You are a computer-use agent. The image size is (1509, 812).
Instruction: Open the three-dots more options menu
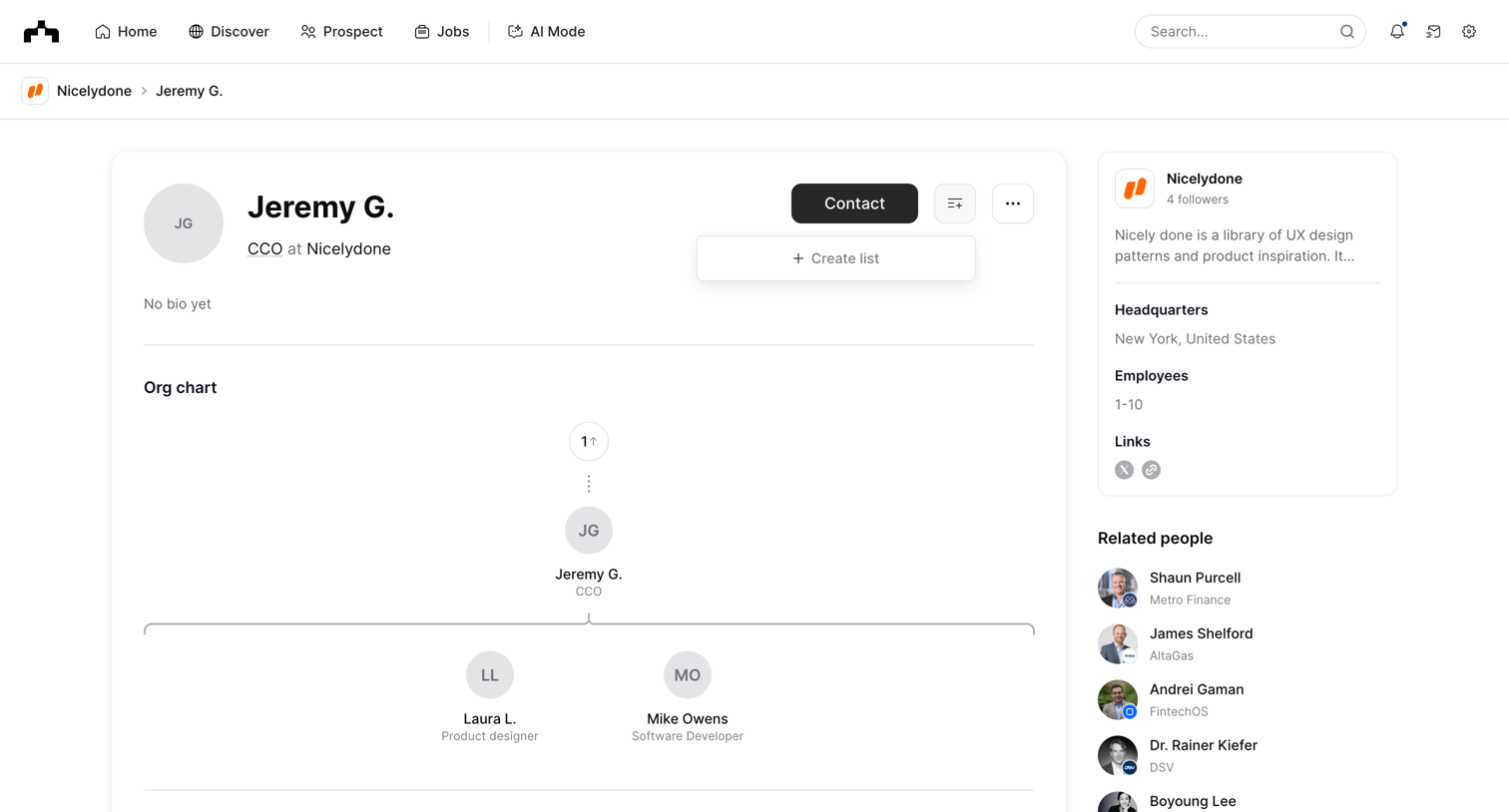coord(1013,203)
